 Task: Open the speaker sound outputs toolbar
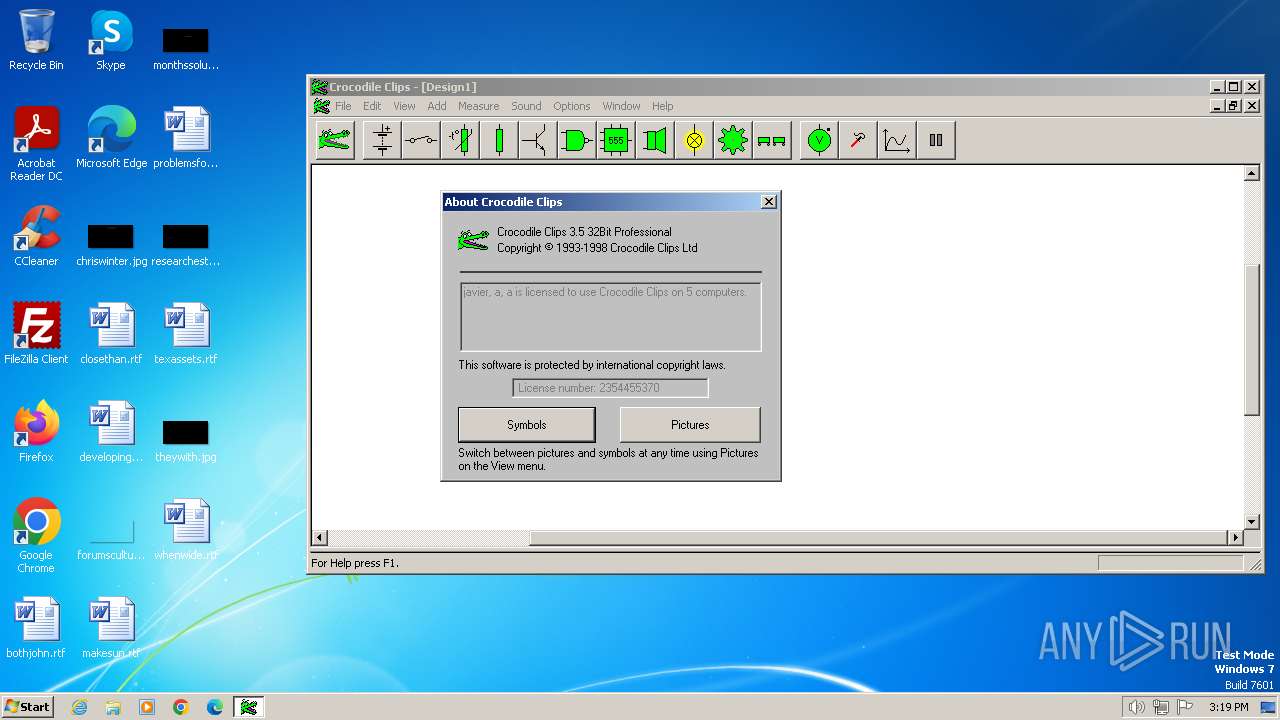click(655, 140)
